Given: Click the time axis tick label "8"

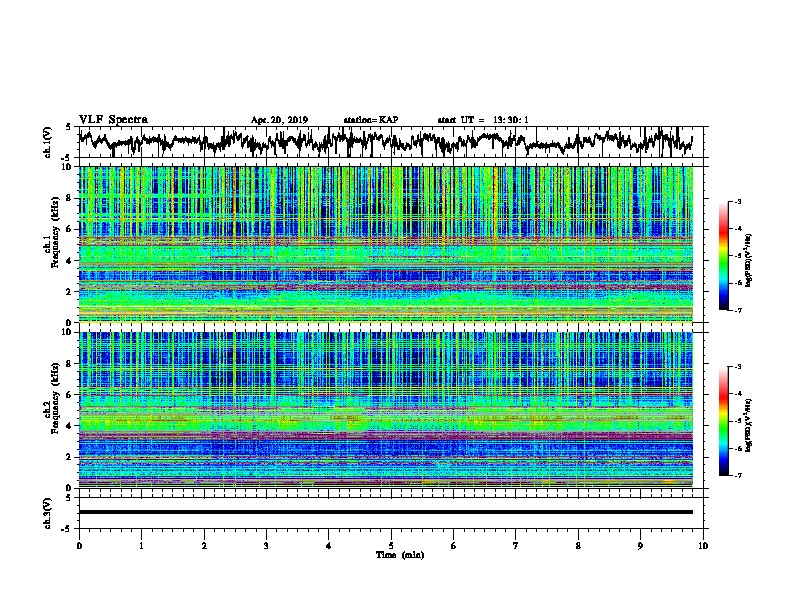Looking at the screenshot, I should 578,545.
